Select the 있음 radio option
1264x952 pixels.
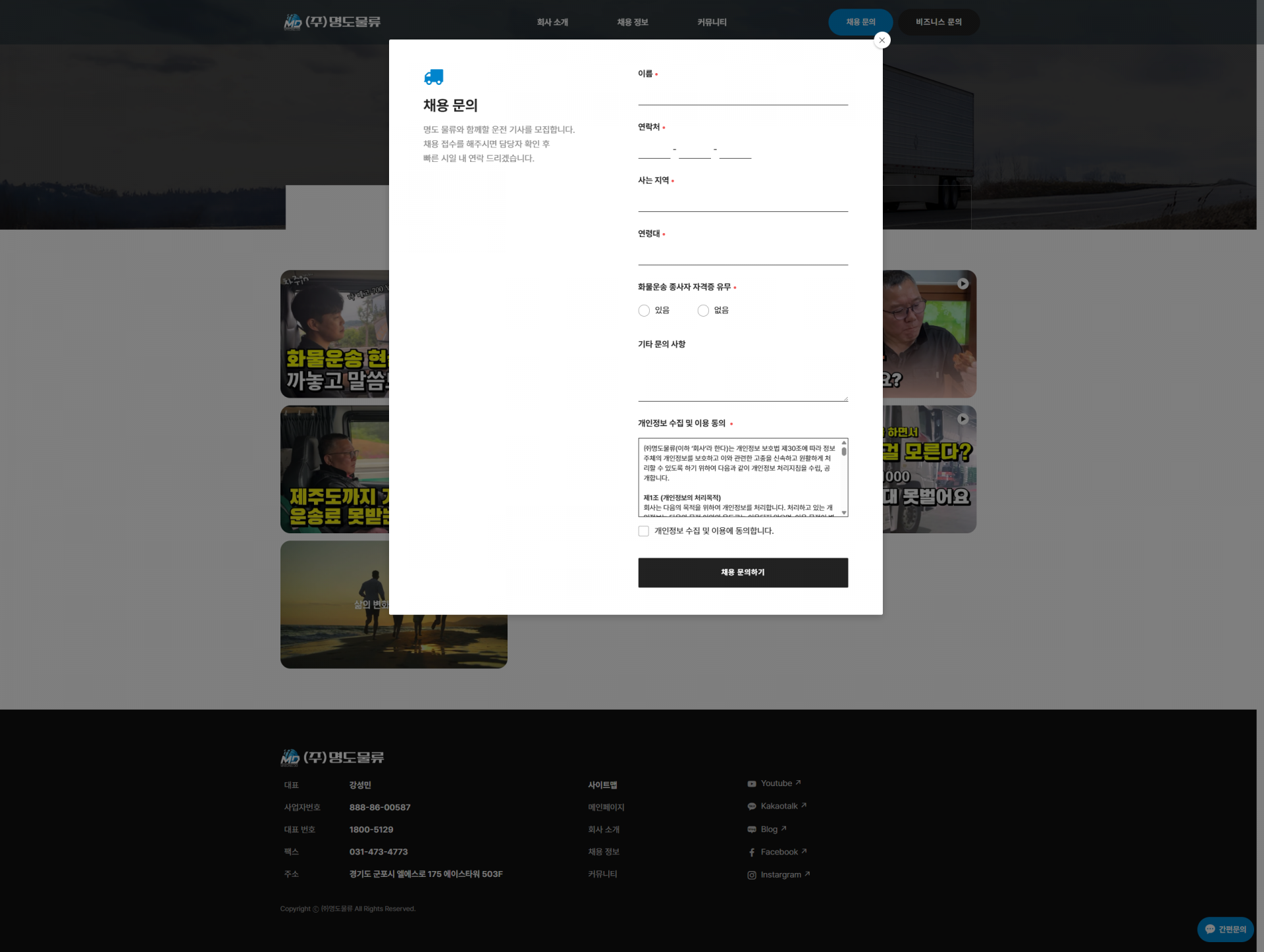(x=644, y=311)
